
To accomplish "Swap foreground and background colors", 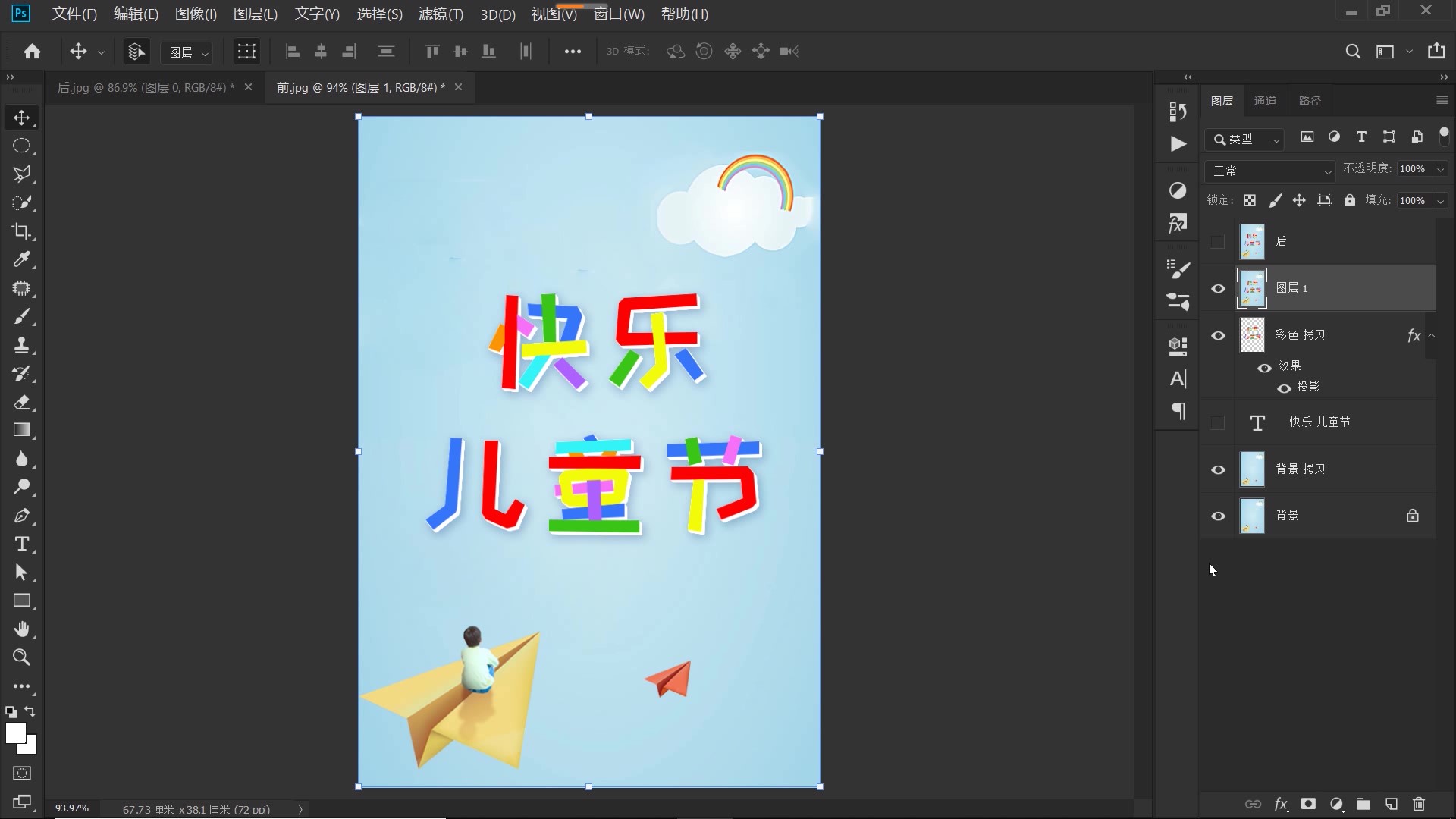I will 30,711.
